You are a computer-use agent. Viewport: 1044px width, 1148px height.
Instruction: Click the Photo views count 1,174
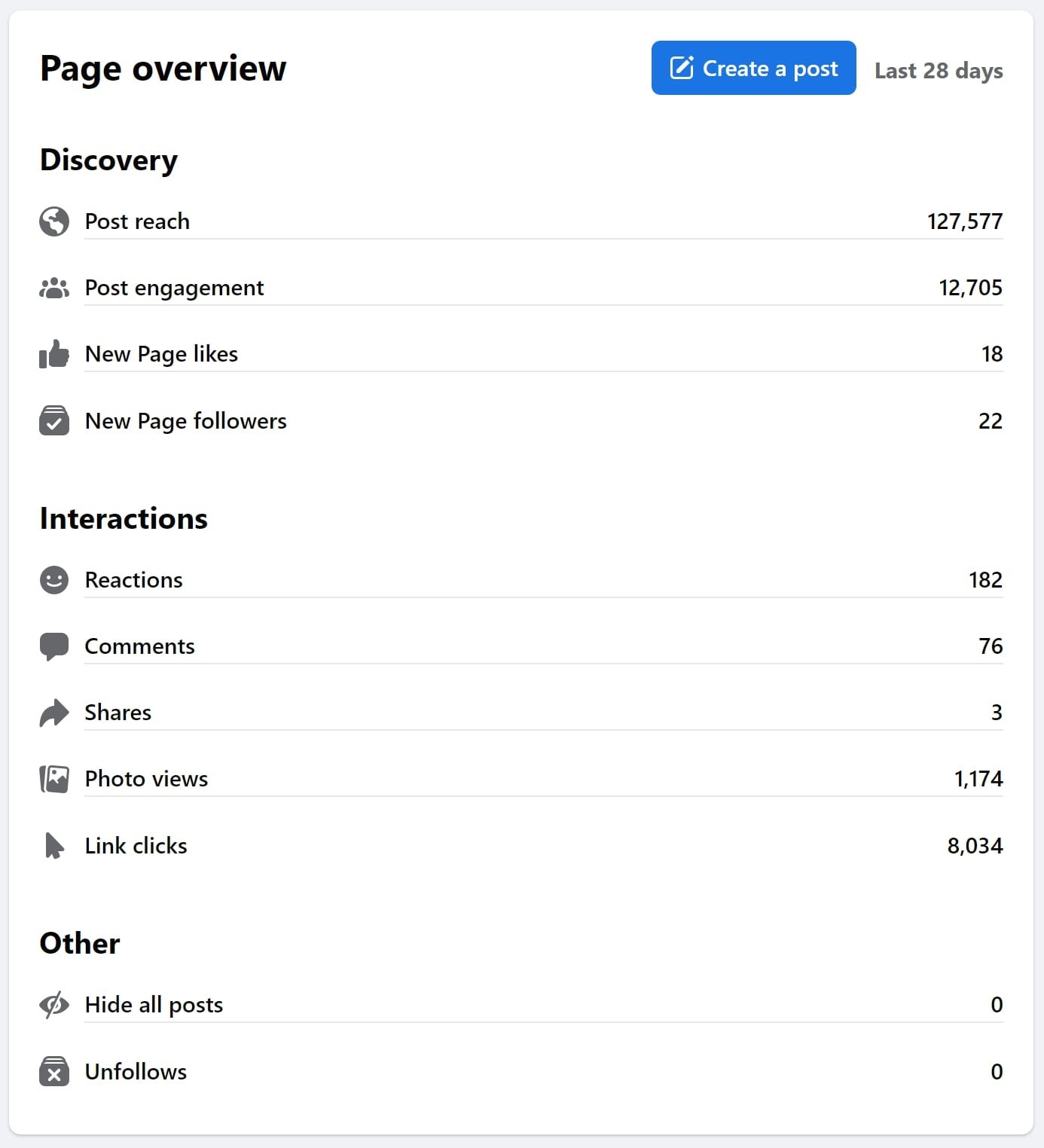click(x=978, y=779)
